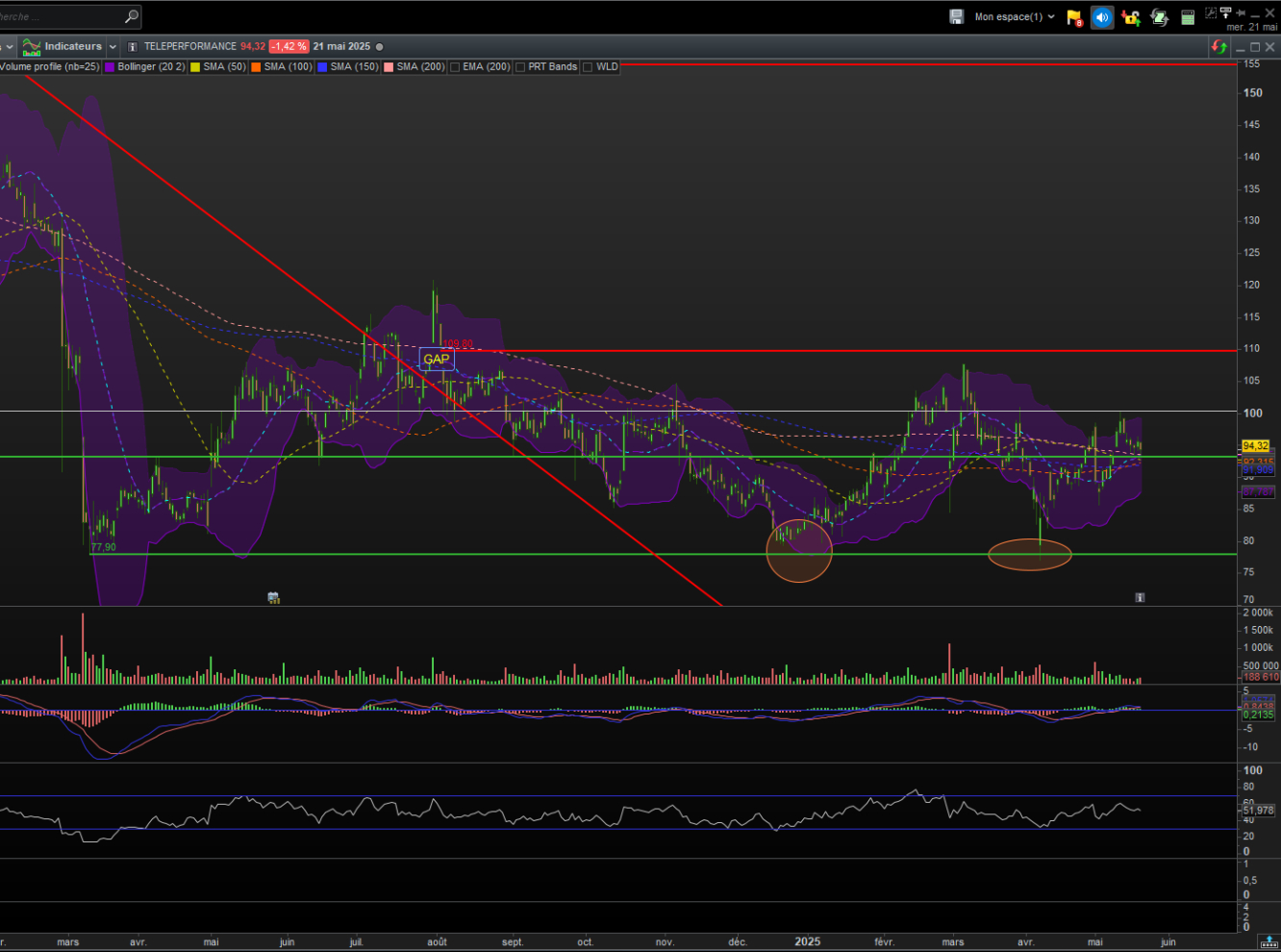
Task: Click the juin marker at timeline end
Action: pyautogui.click(x=1168, y=941)
